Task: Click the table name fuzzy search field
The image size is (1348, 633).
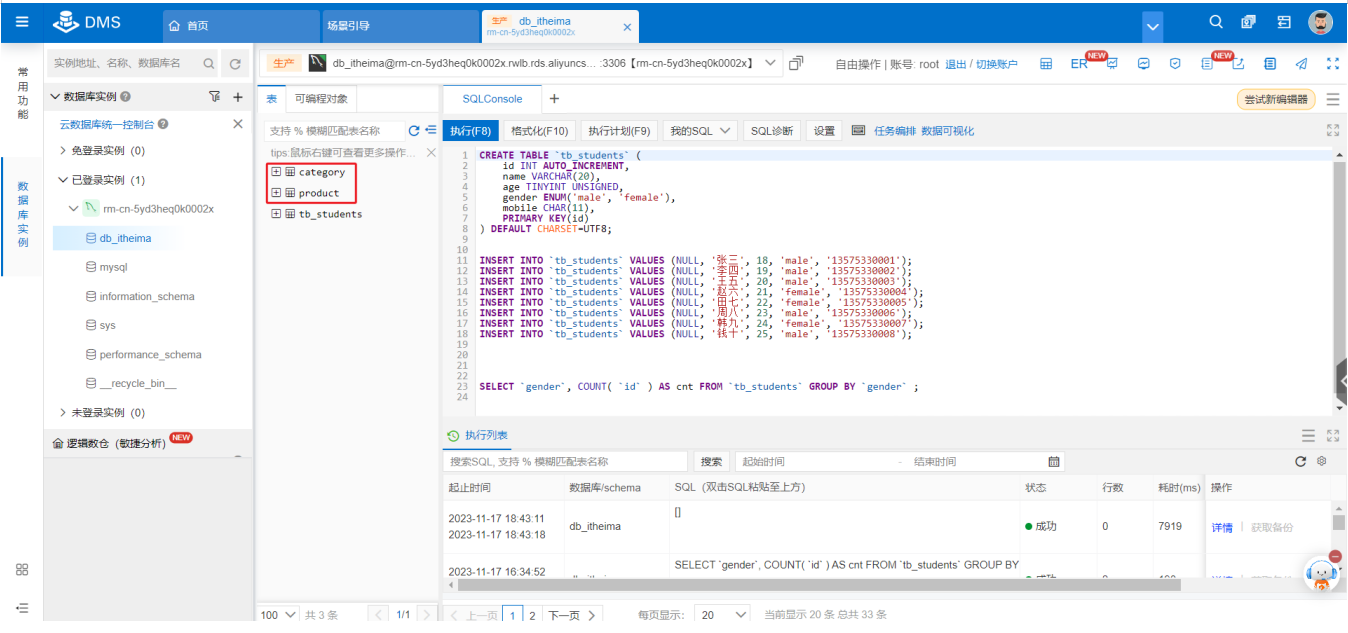Action: click(334, 130)
